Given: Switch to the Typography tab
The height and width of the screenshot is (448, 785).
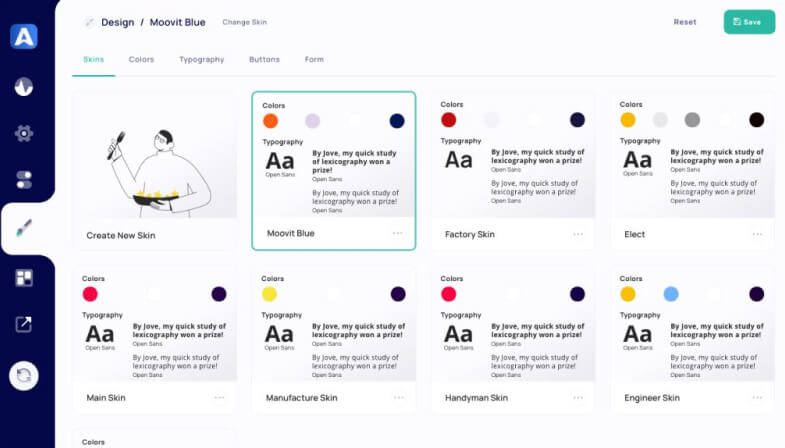Looking at the screenshot, I should pos(201,59).
